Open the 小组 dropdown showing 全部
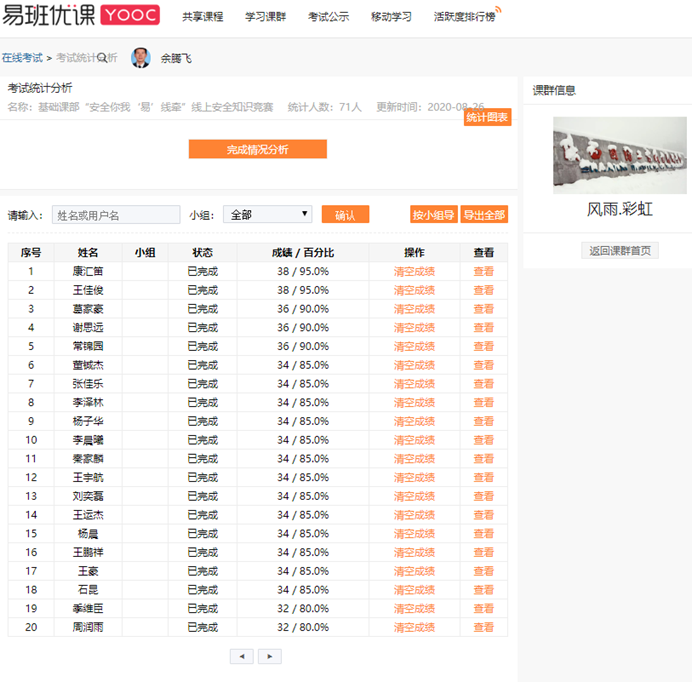Image resolution: width=692 pixels, height=682 pixels. click(x=267, y=214)
